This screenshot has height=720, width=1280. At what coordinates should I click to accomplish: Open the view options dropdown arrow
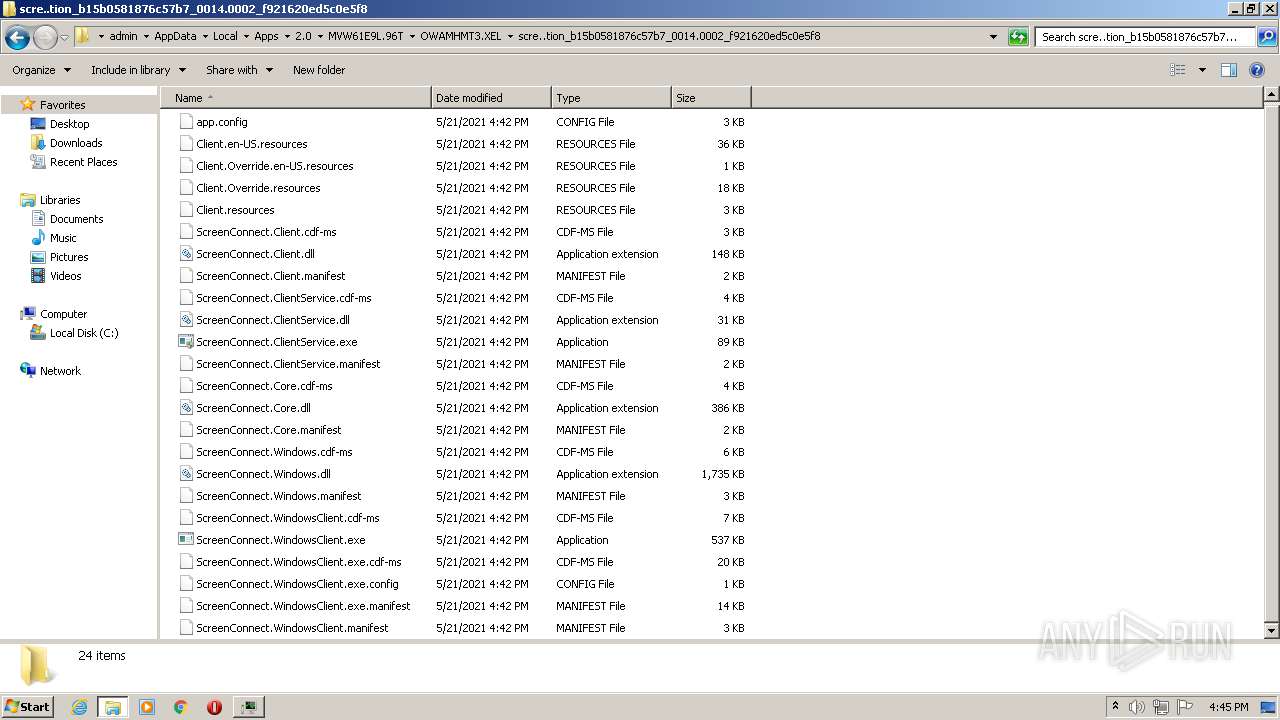pyautogui.click(x=1202, y=70)
